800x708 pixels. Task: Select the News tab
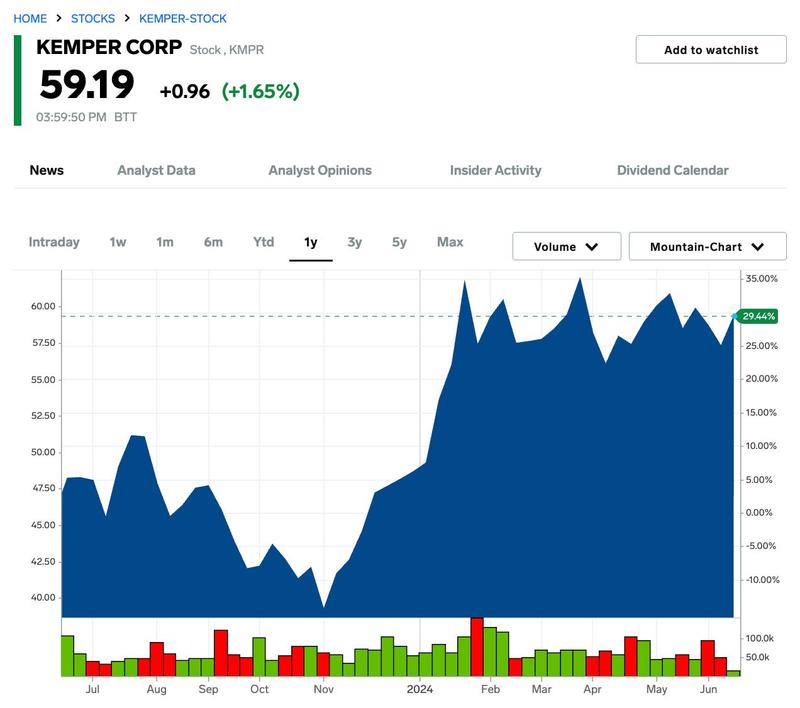click(46, 170)
